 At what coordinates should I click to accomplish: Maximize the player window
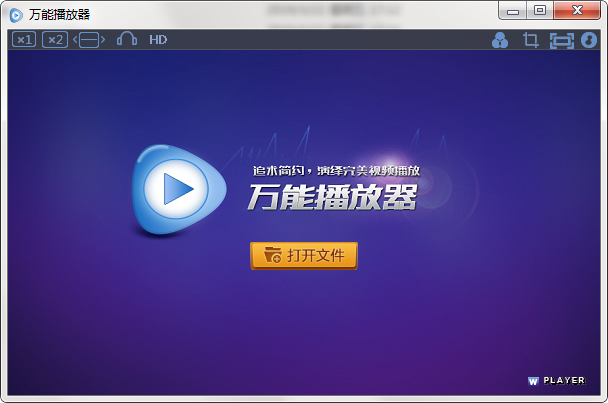540,11
